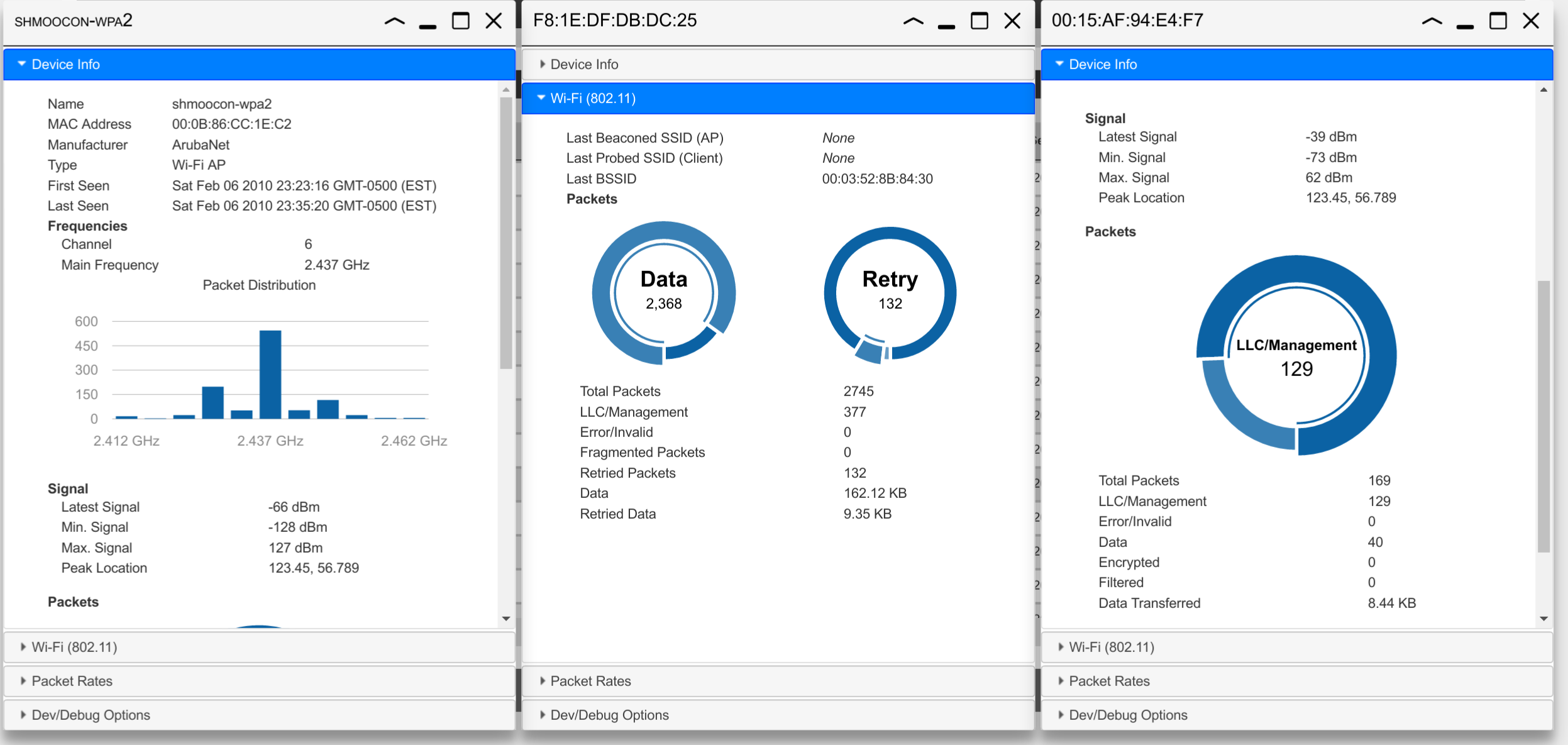This screenshot has height=745, width=1568.
Task: Select Min. Signal value -73 dBm
Action: coord(1331,157)
